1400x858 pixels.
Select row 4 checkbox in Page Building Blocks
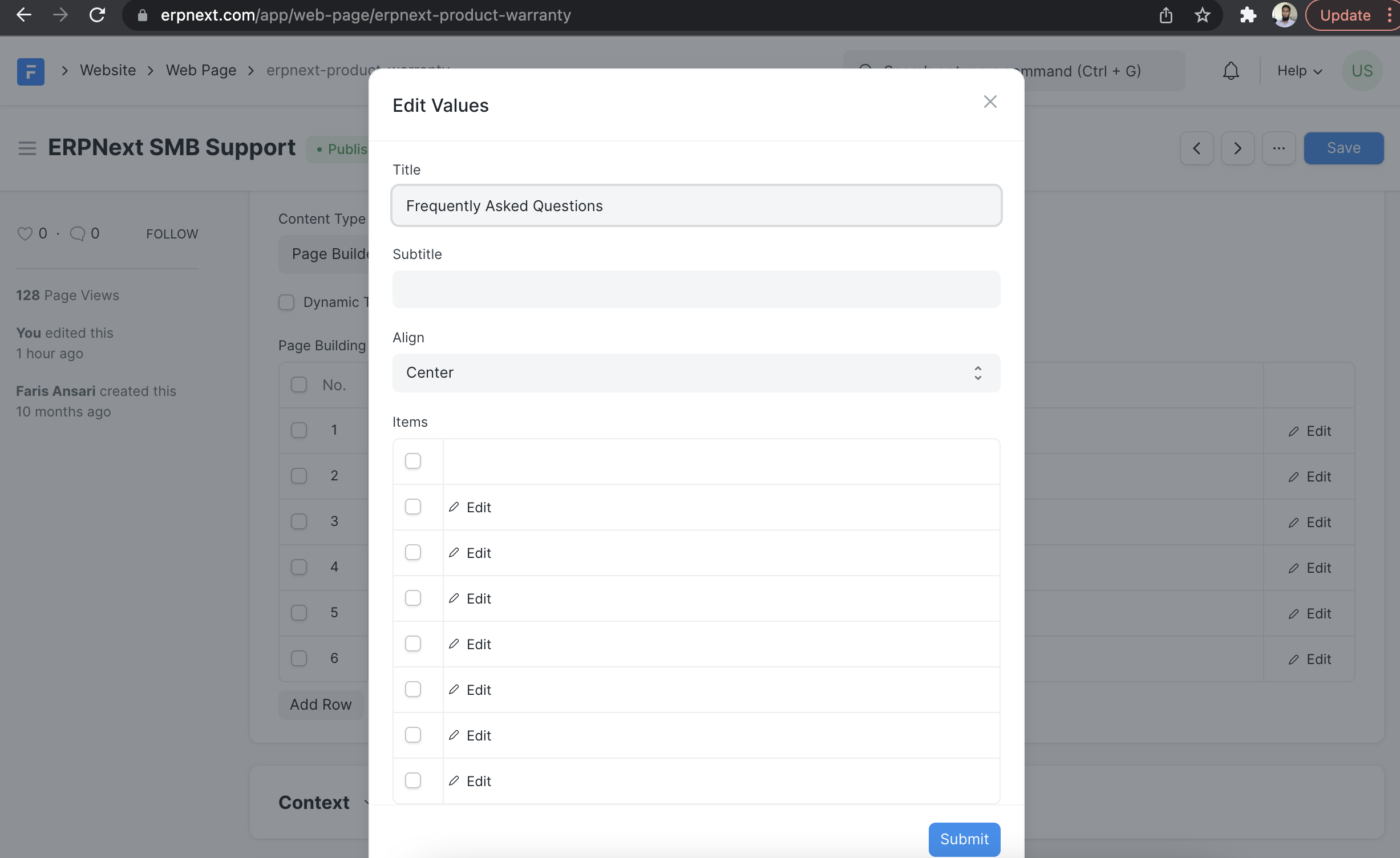(x=299, y=567)
